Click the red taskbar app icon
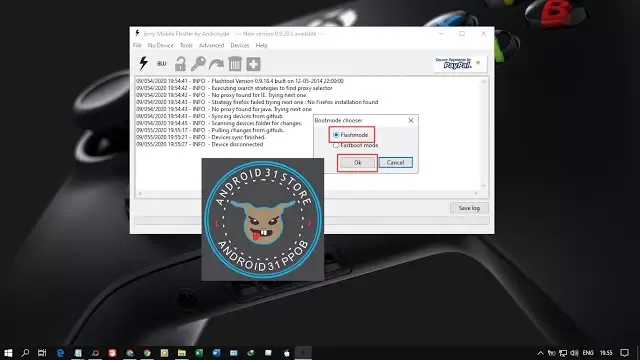Screen dimensions: 640x360 [x=112, y=353]
